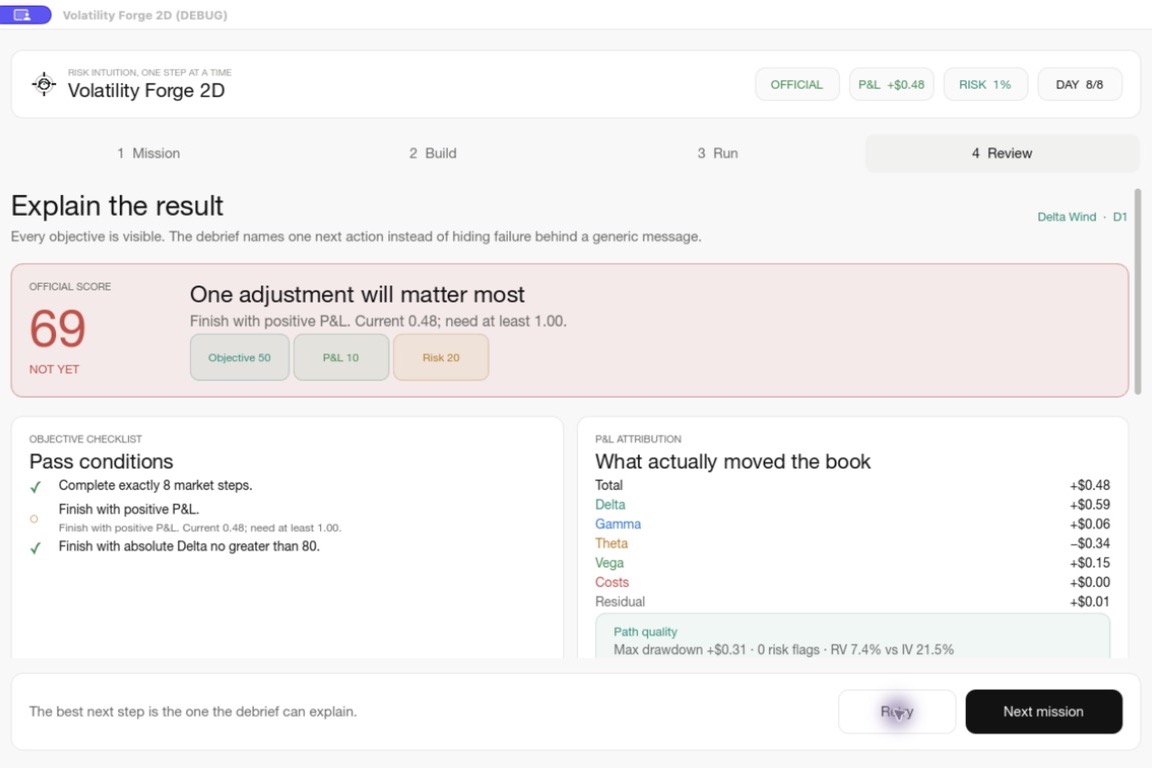The width and height of the screenshot is (1152, 768).
Task: Select the P&L 10 score chip
Action: pos(341,357)
